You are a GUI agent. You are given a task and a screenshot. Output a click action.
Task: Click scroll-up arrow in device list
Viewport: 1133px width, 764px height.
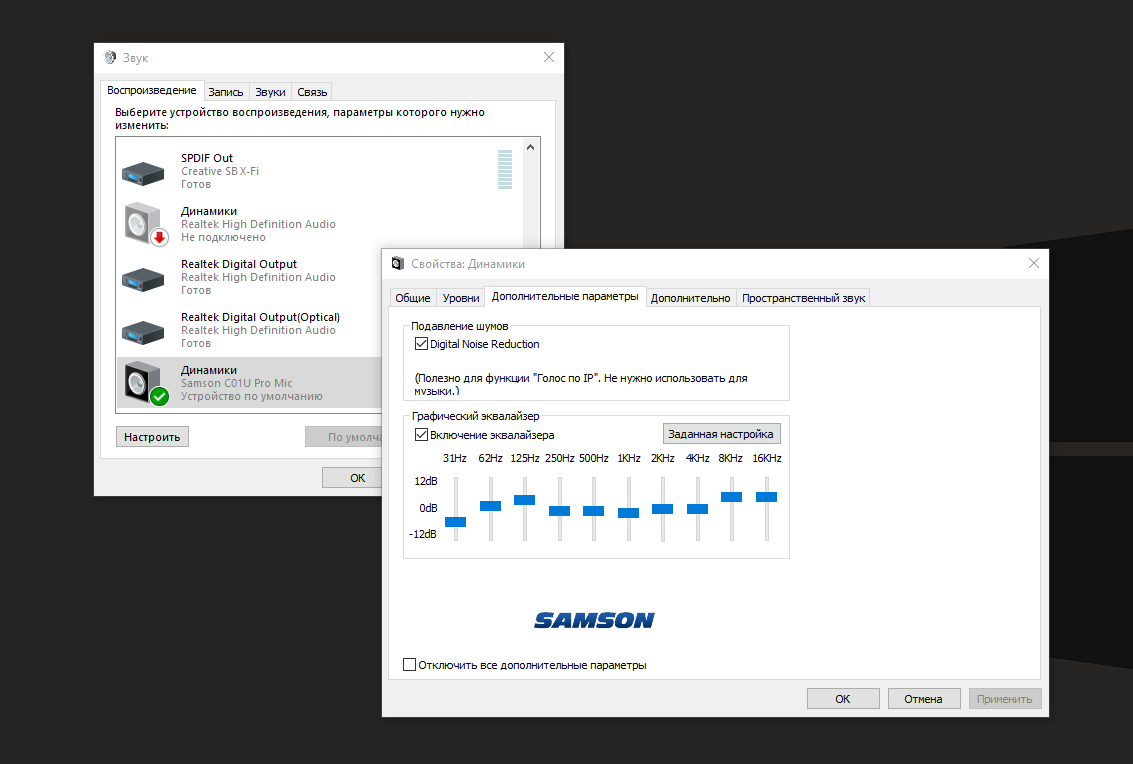[x=530, y=147]
